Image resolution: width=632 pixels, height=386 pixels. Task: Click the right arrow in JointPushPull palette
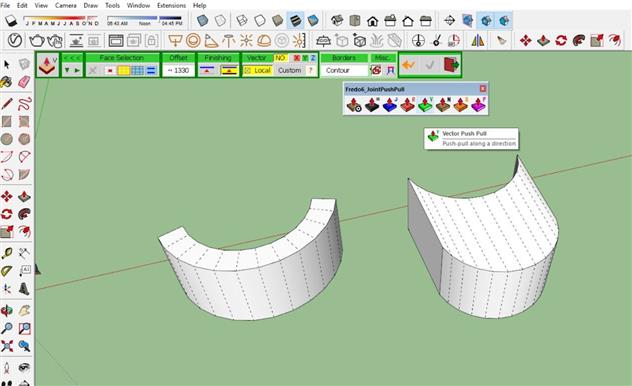77,70
